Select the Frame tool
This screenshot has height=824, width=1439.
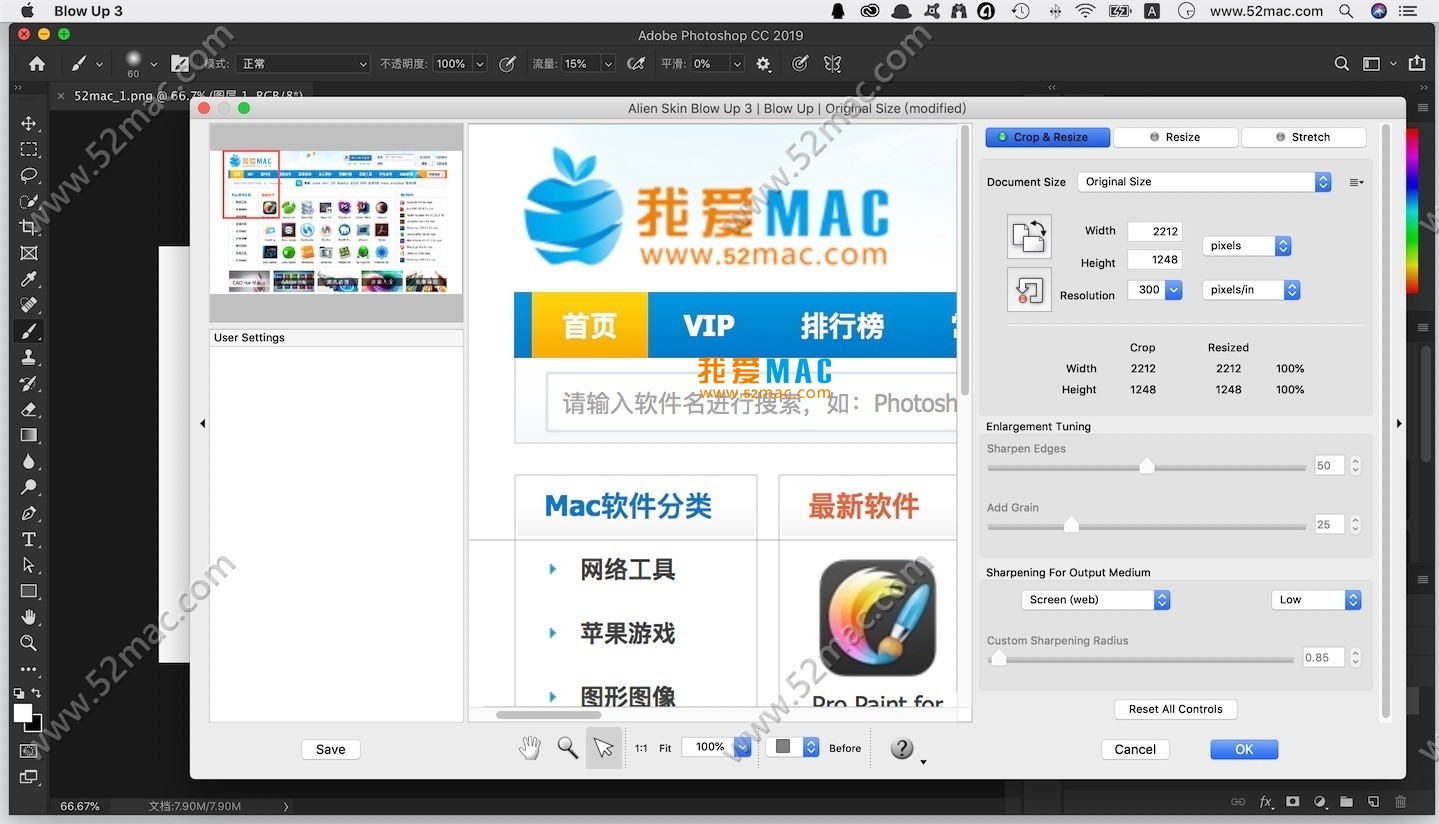click(29, 253)
